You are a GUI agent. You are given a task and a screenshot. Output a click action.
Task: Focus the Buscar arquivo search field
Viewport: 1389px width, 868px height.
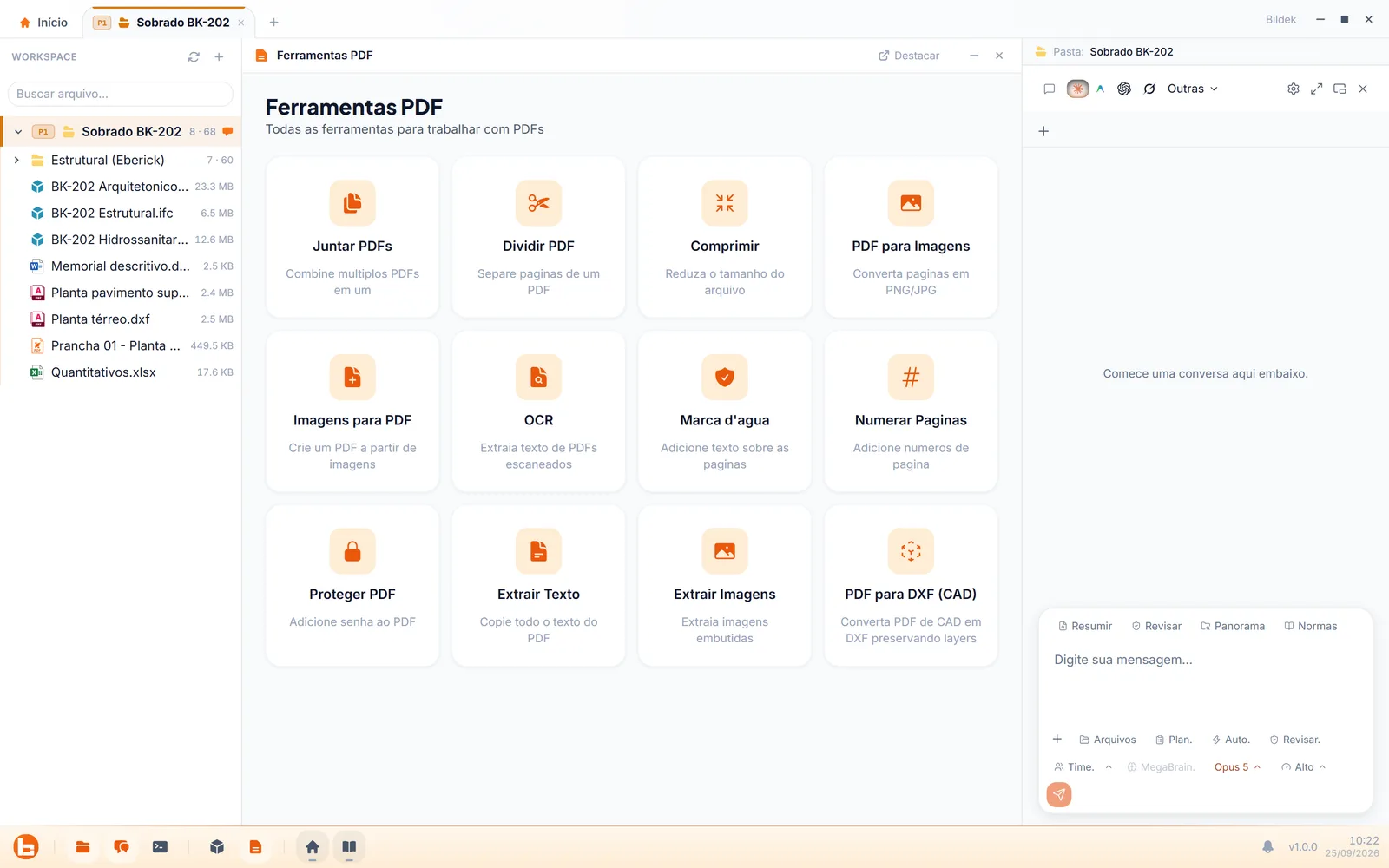[x=121, y=94]
